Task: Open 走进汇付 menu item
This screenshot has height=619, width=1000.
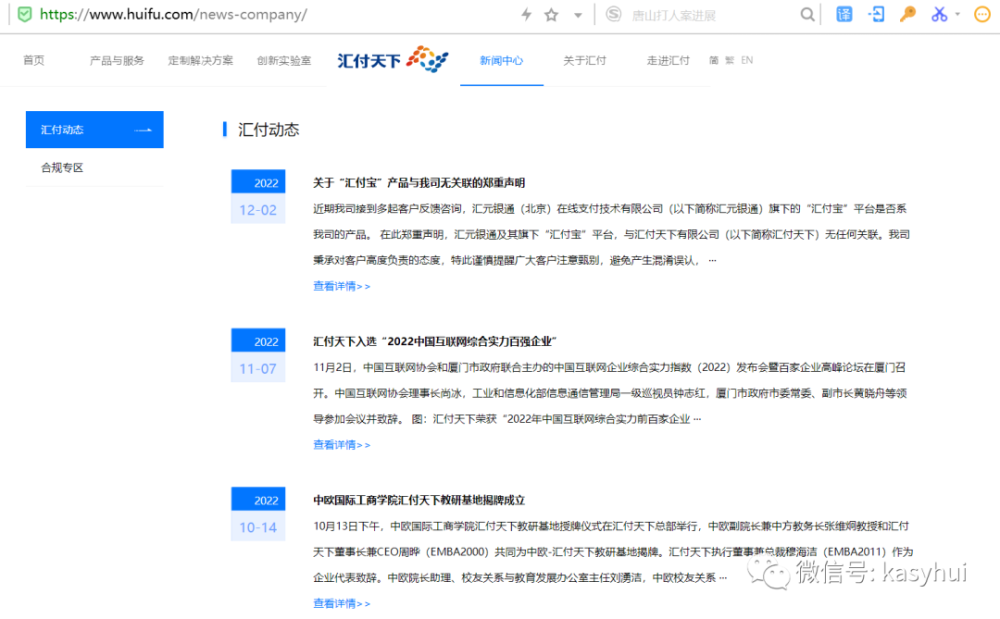Action: coord(668,61)
